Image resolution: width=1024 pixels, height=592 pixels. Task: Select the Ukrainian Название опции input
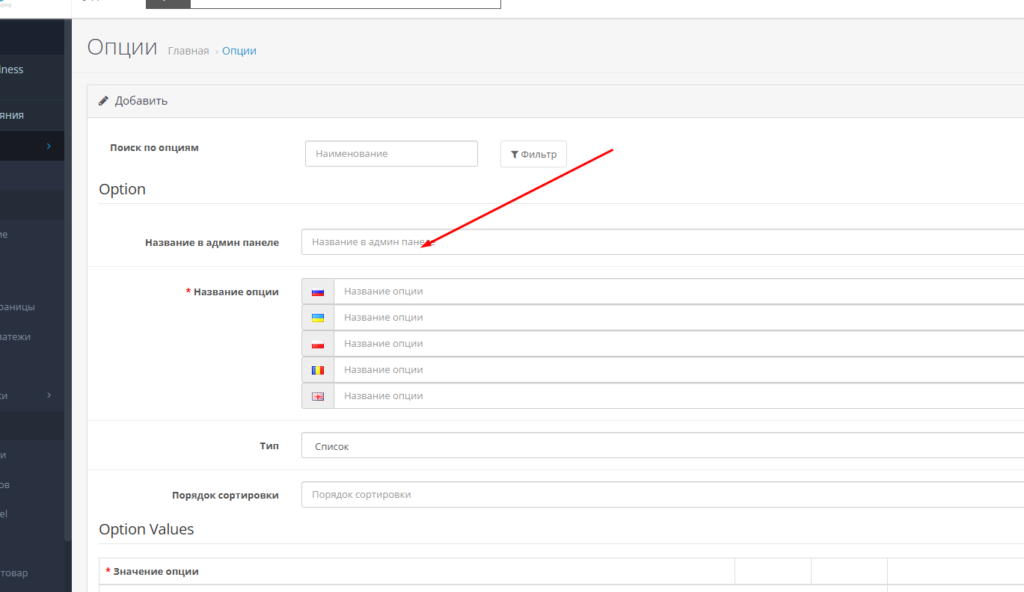pyautogui.click(x=678, y=318)
